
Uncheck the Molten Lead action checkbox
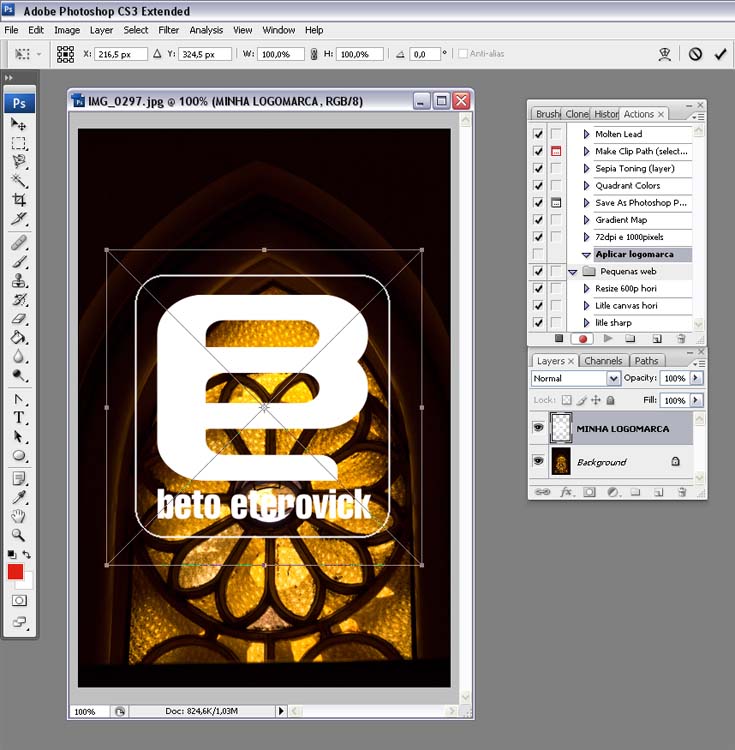point(539,134)
